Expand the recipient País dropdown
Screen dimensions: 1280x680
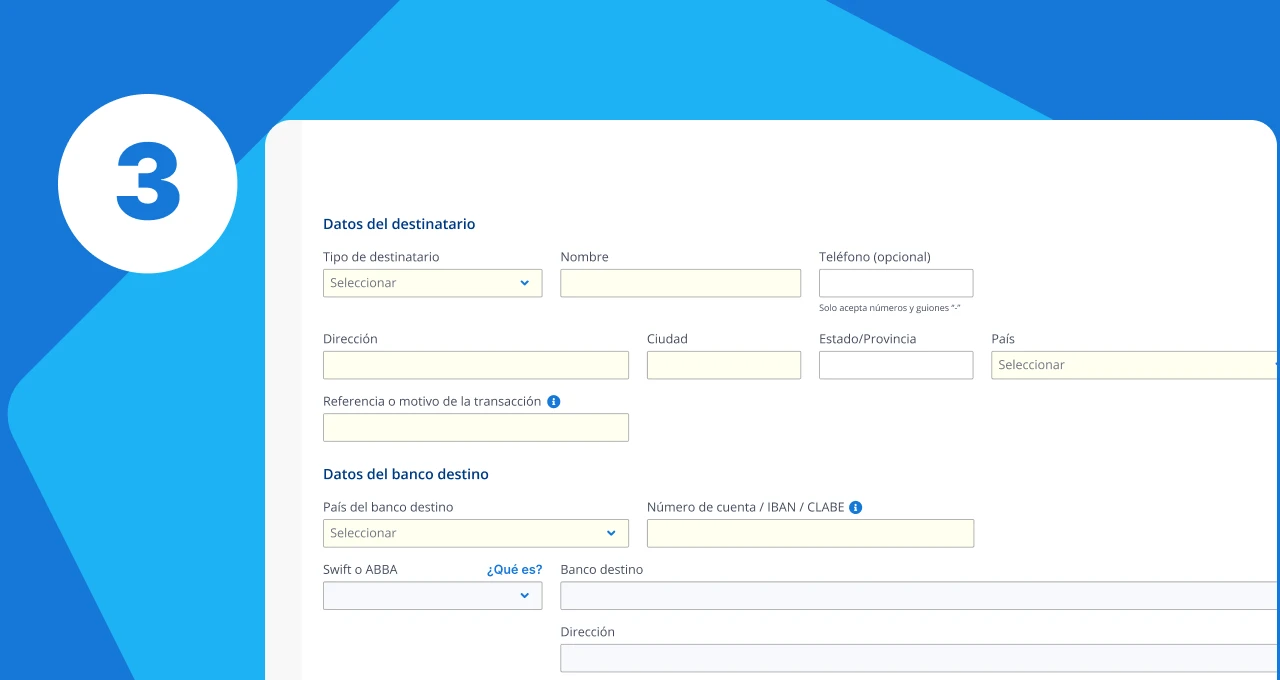[1135, 365]
